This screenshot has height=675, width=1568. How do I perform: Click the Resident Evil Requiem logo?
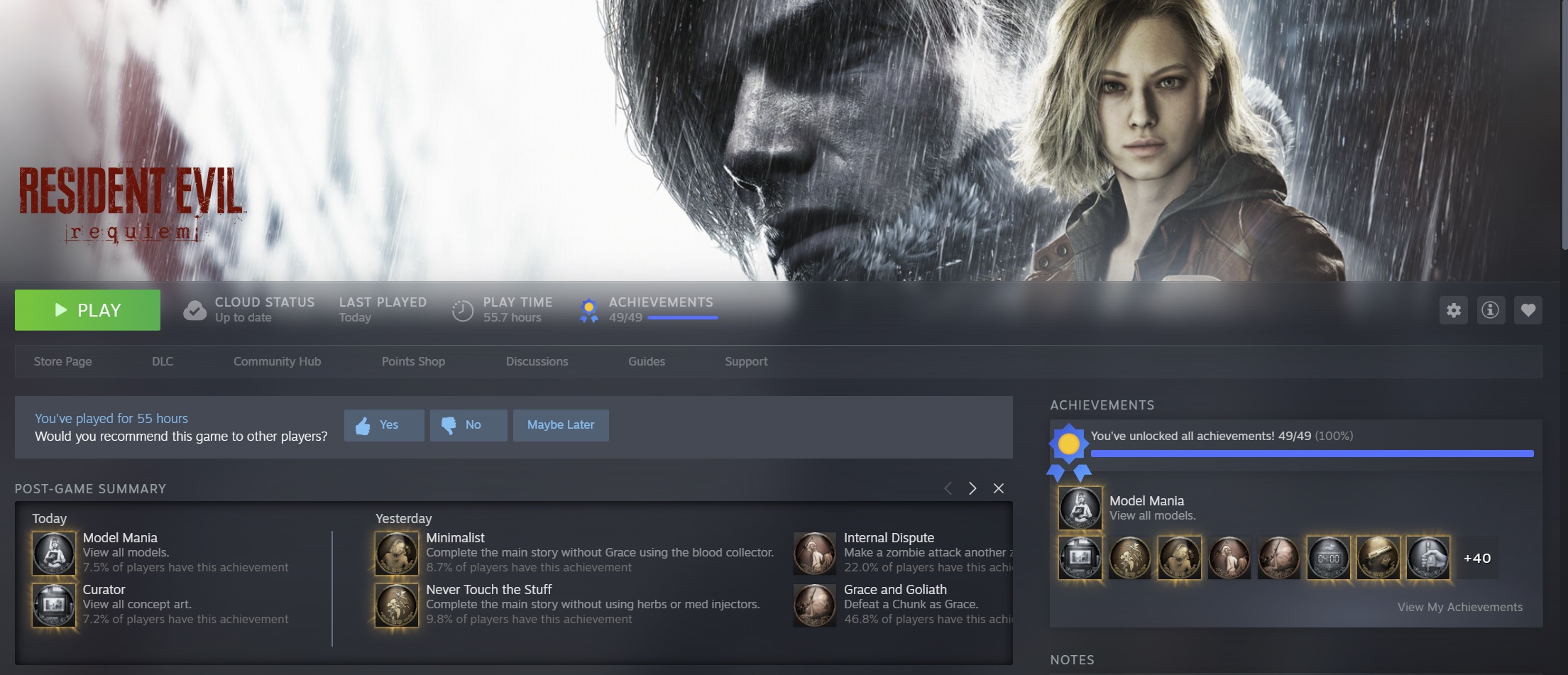[131, 205]
